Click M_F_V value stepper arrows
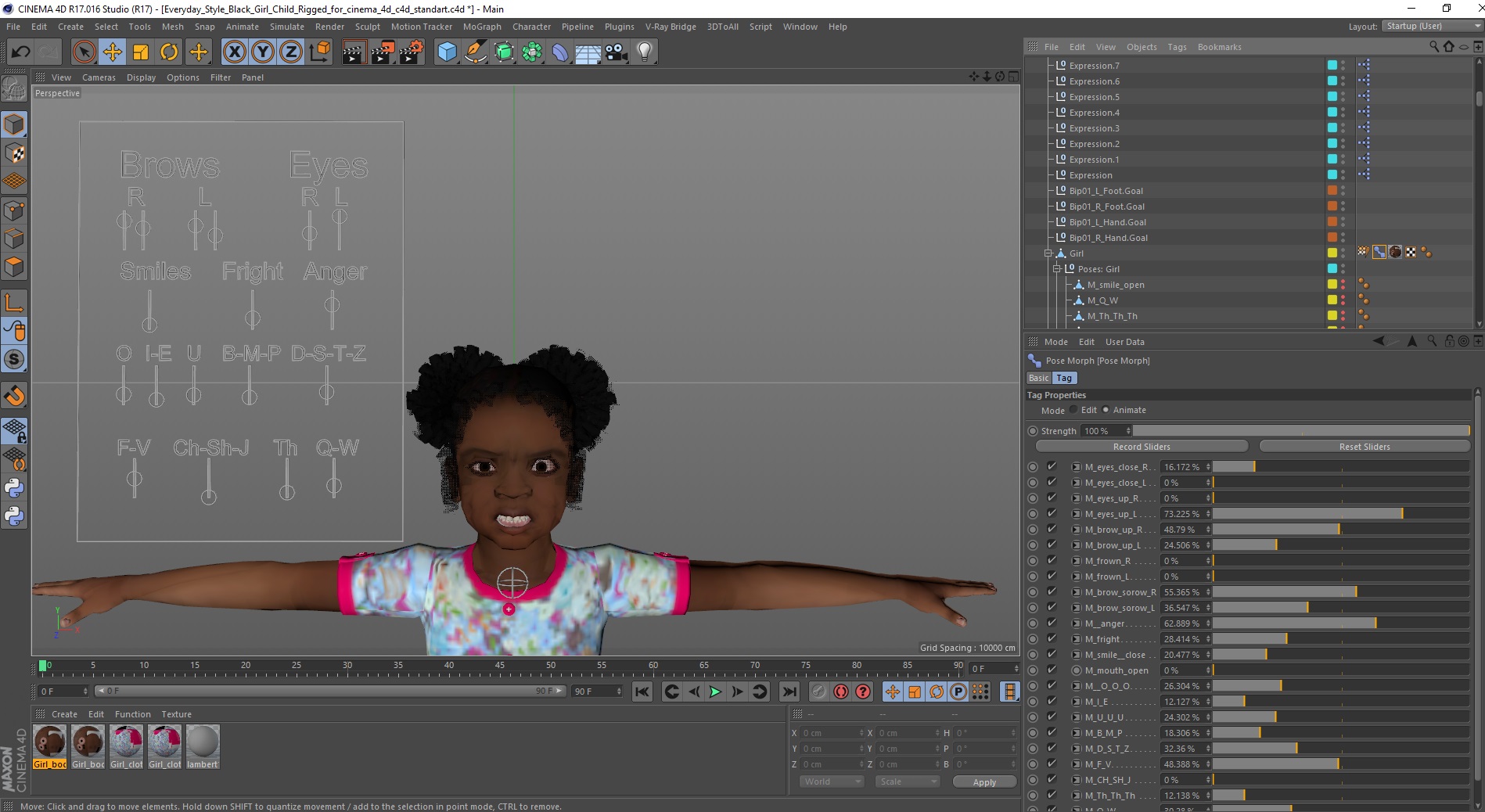The width and height of the screenshot is (1485, 812). point(1208,764)
